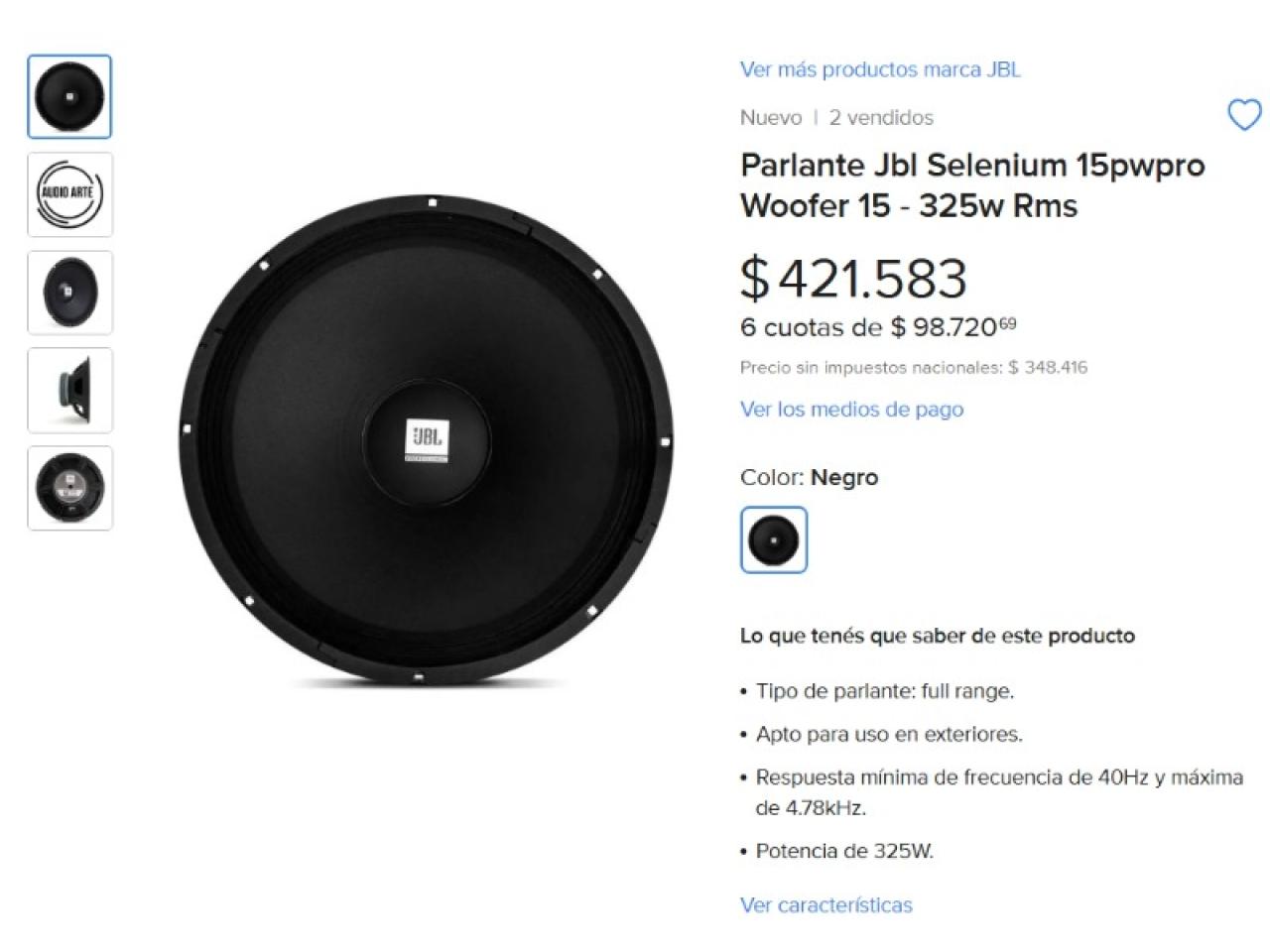Show the angled speaker view thumbnail
This screenshot has height=952, width=1270.
(x=69, y=293)
